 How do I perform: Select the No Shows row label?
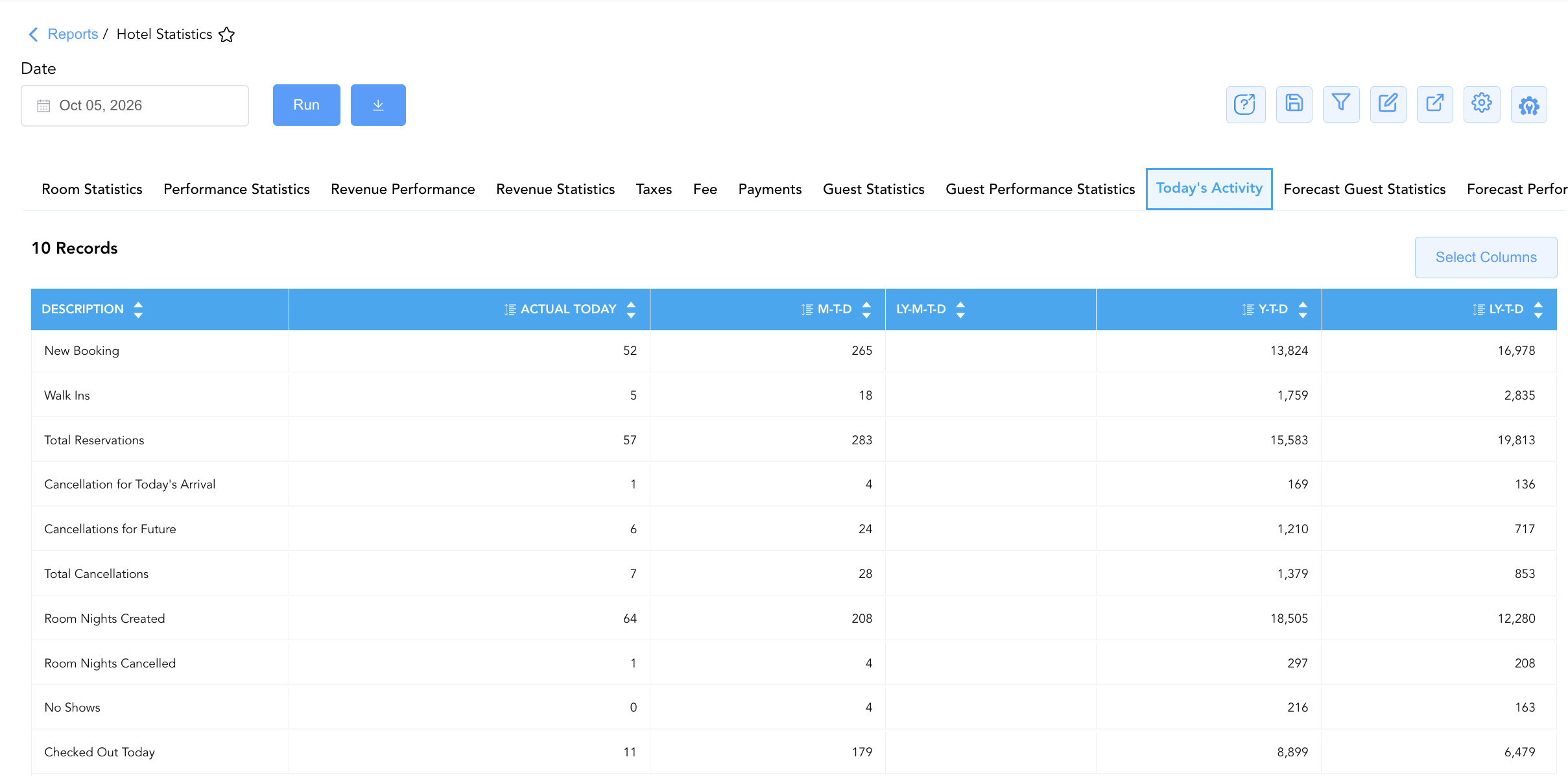[x=72, y=708]
